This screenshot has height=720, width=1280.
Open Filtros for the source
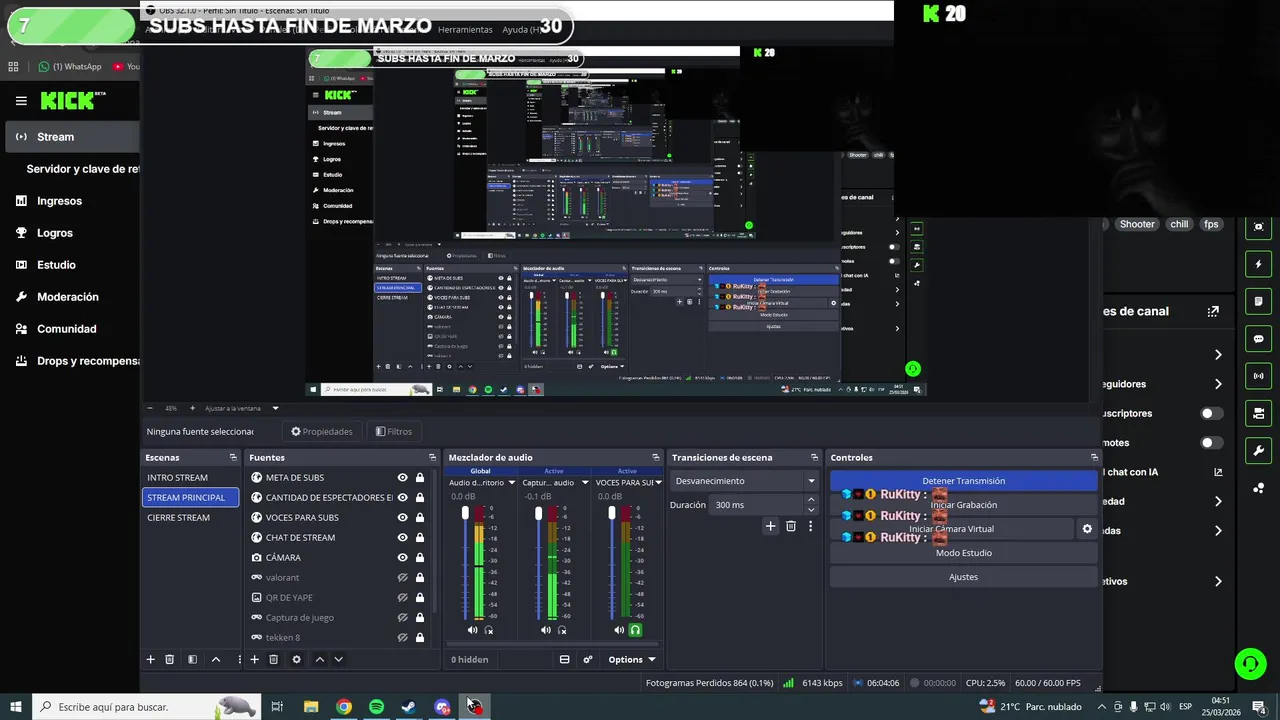click(x=394, y=431)
